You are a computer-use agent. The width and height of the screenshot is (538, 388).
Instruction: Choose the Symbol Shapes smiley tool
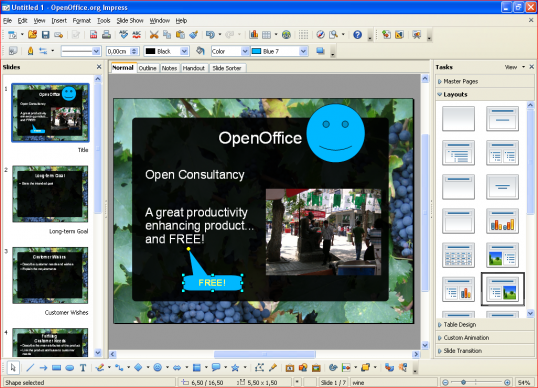(x=157, y=368)
